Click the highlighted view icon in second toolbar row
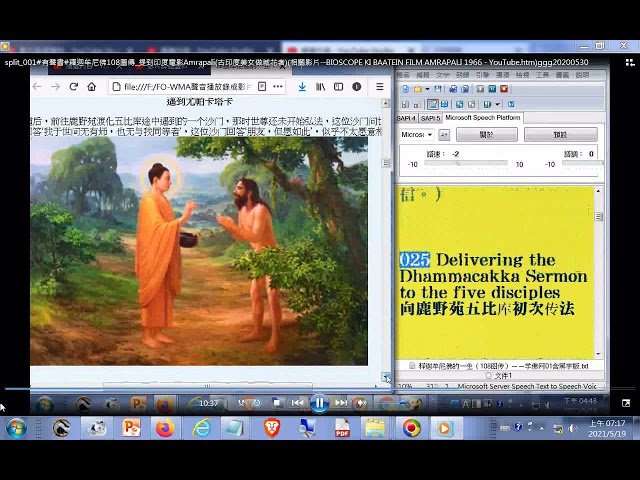 [x=433, y=104]
